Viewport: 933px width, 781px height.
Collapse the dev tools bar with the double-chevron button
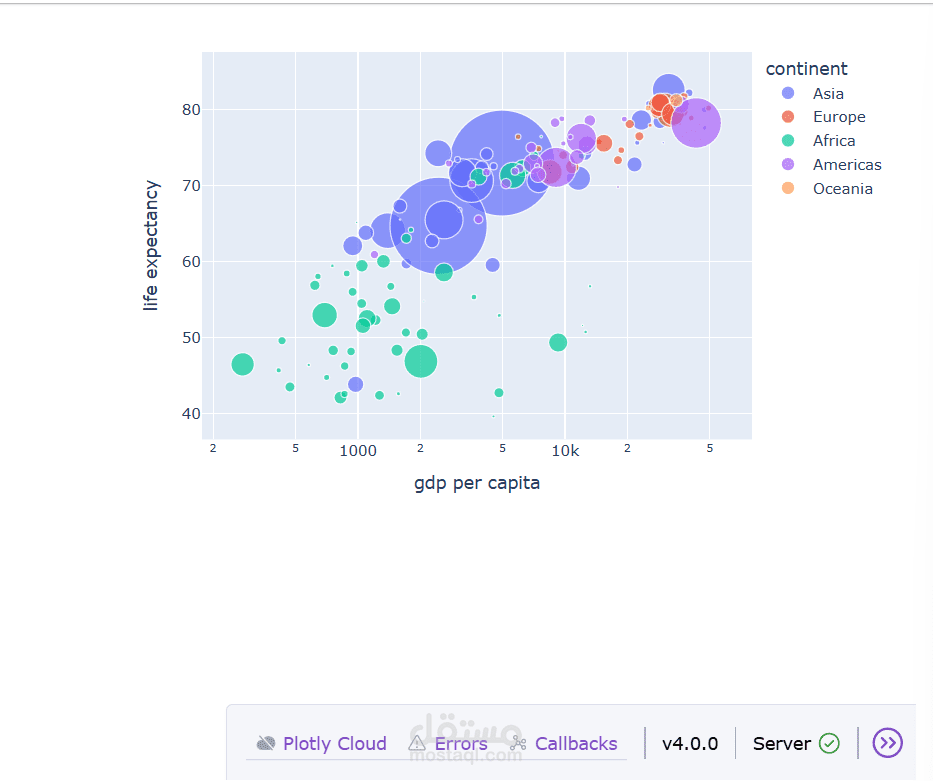(x=887, y=744)
